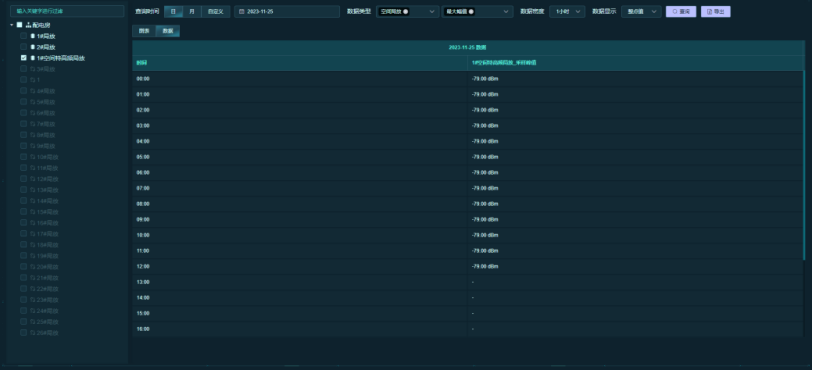Click the 03:00 time cell
Screen dimensions: 813x371
pos(300,126)
